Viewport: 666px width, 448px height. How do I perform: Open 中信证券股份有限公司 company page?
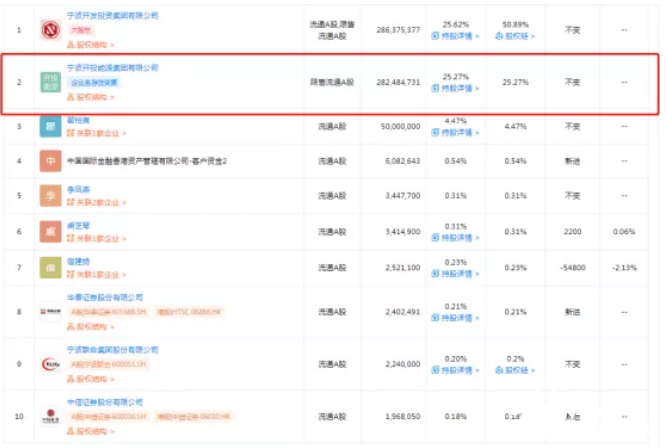104,402
